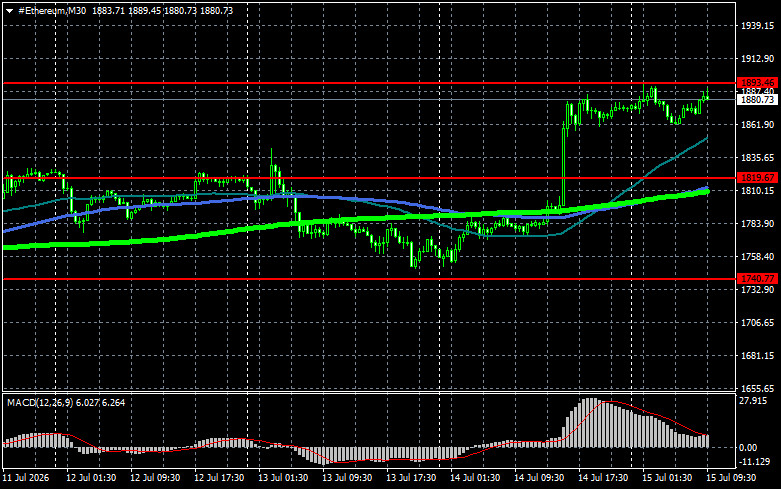This screenshot has width=781, height=489.
Task: Click the 15 Jul 01:30 time label
Action: pos(667,478)
